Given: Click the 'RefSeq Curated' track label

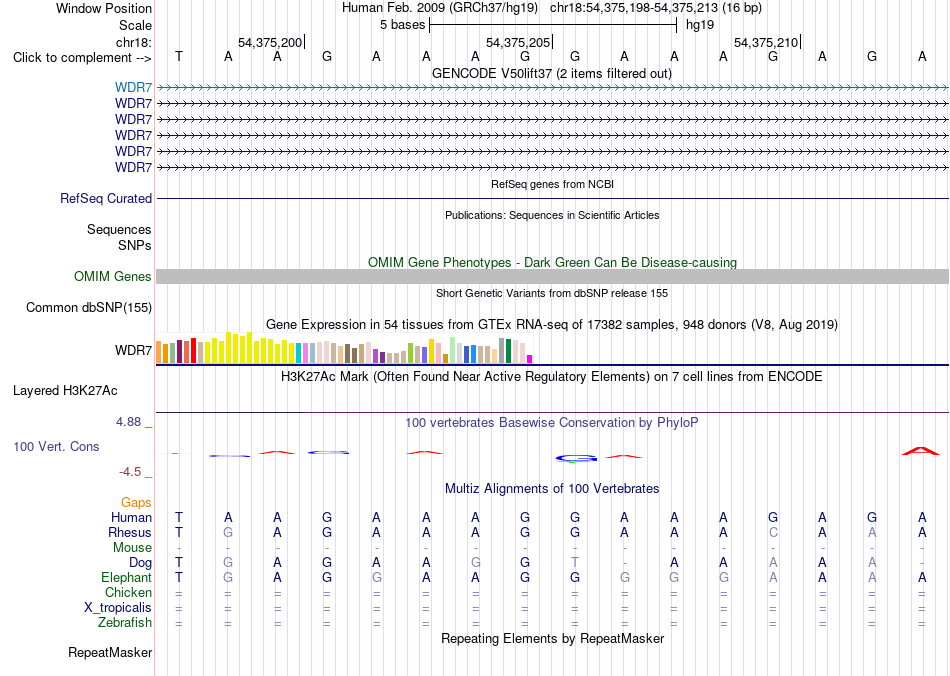Looking at the screenshot, I should click(106, 198).
